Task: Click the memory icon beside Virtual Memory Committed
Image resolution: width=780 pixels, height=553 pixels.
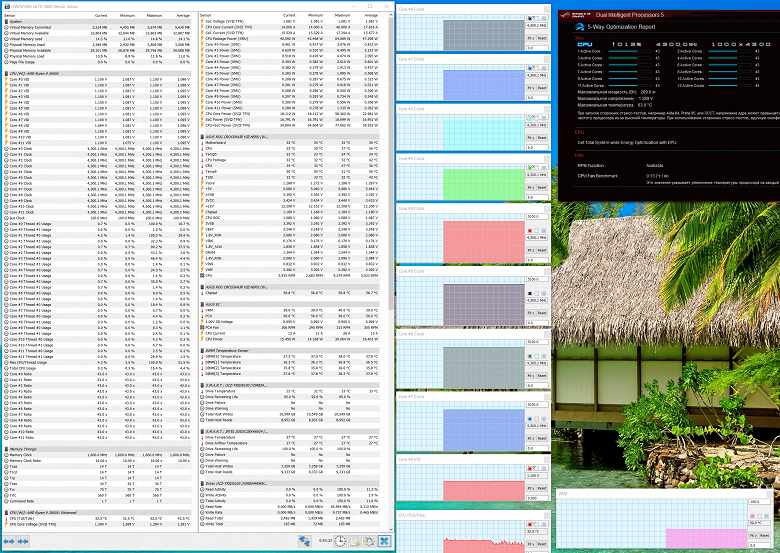Action: coord(6,27)
